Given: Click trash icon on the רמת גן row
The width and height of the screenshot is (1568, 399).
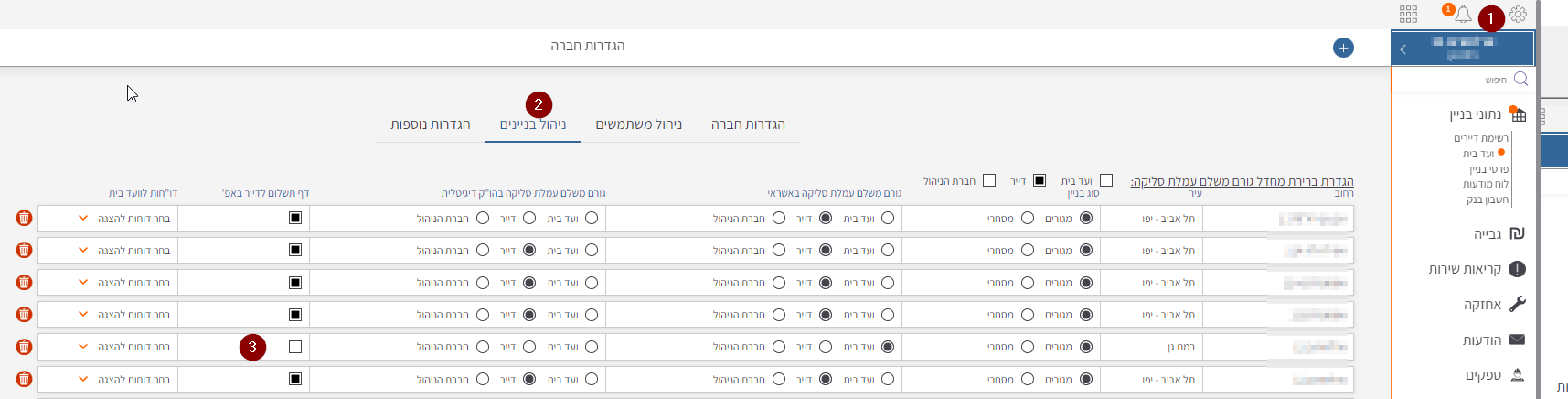Looking at the screenshot, I should (25, 347).
